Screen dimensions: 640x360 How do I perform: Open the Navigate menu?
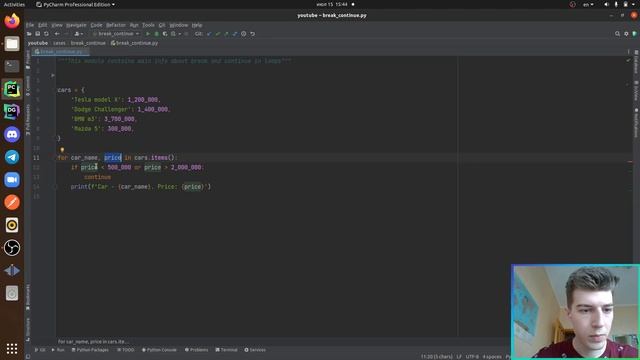pos(76,25)
